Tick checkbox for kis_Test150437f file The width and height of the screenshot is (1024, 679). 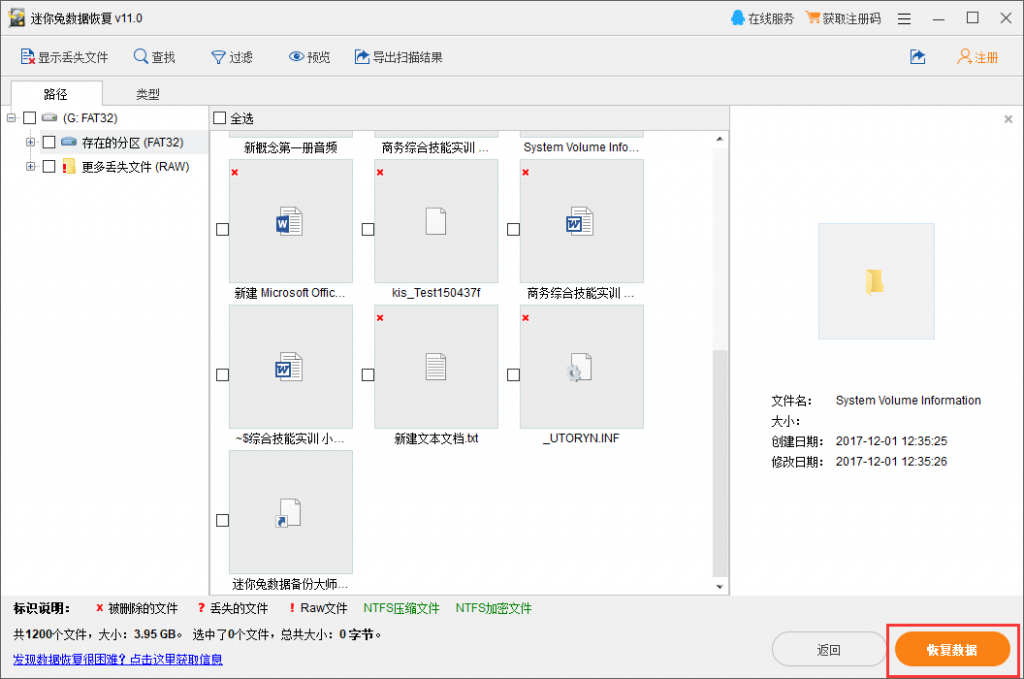click(368, 229)
